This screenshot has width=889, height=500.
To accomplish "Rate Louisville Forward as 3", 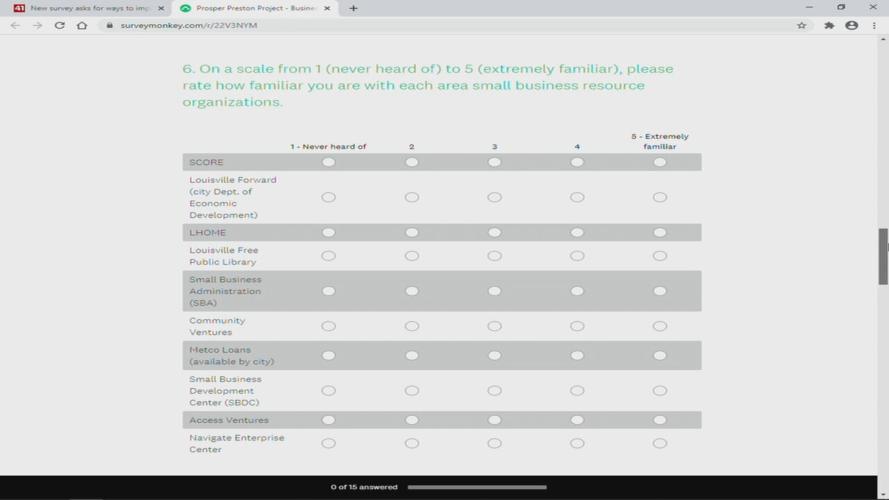I will coord(494,197).
